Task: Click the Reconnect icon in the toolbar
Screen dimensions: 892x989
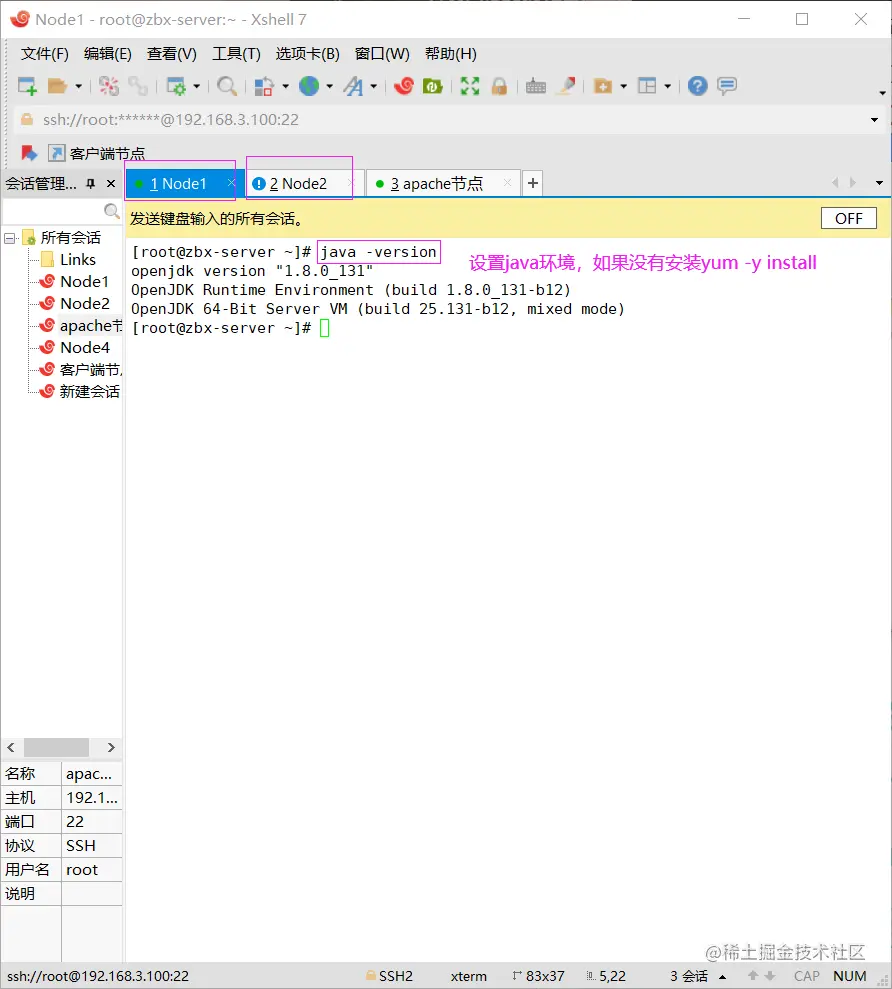Action: [138, 86]
